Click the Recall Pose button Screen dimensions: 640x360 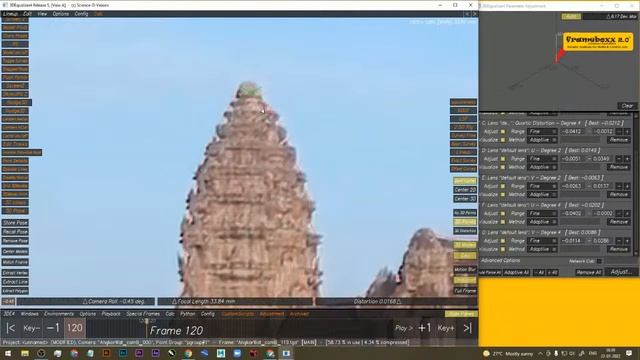[15, 232]
